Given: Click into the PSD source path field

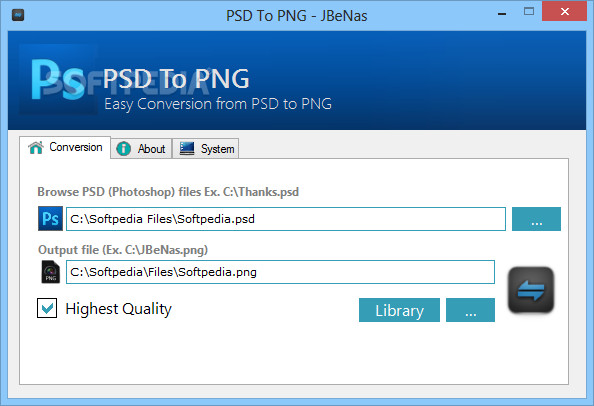Looking at the screenshot, I should [286, 219].
